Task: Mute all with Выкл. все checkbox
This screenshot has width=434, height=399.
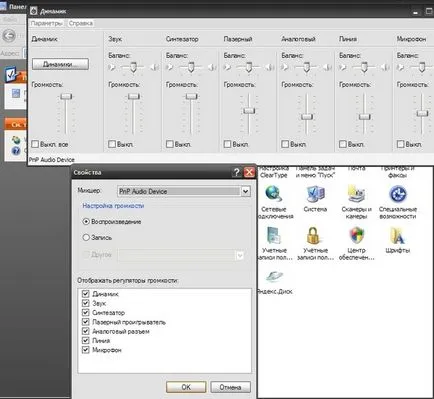Action: click(x=35, y=144)
